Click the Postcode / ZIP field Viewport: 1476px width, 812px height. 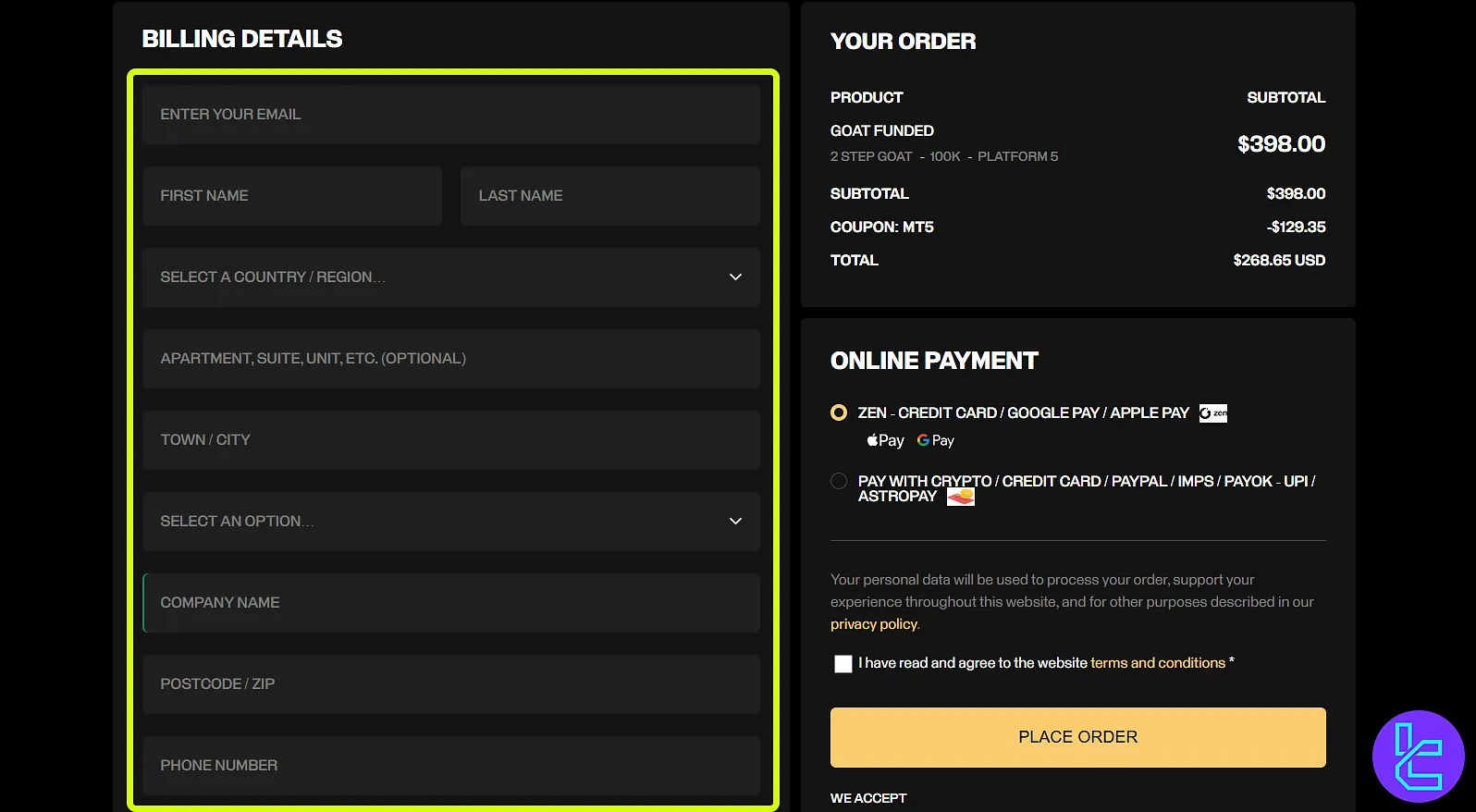[450, 684]
